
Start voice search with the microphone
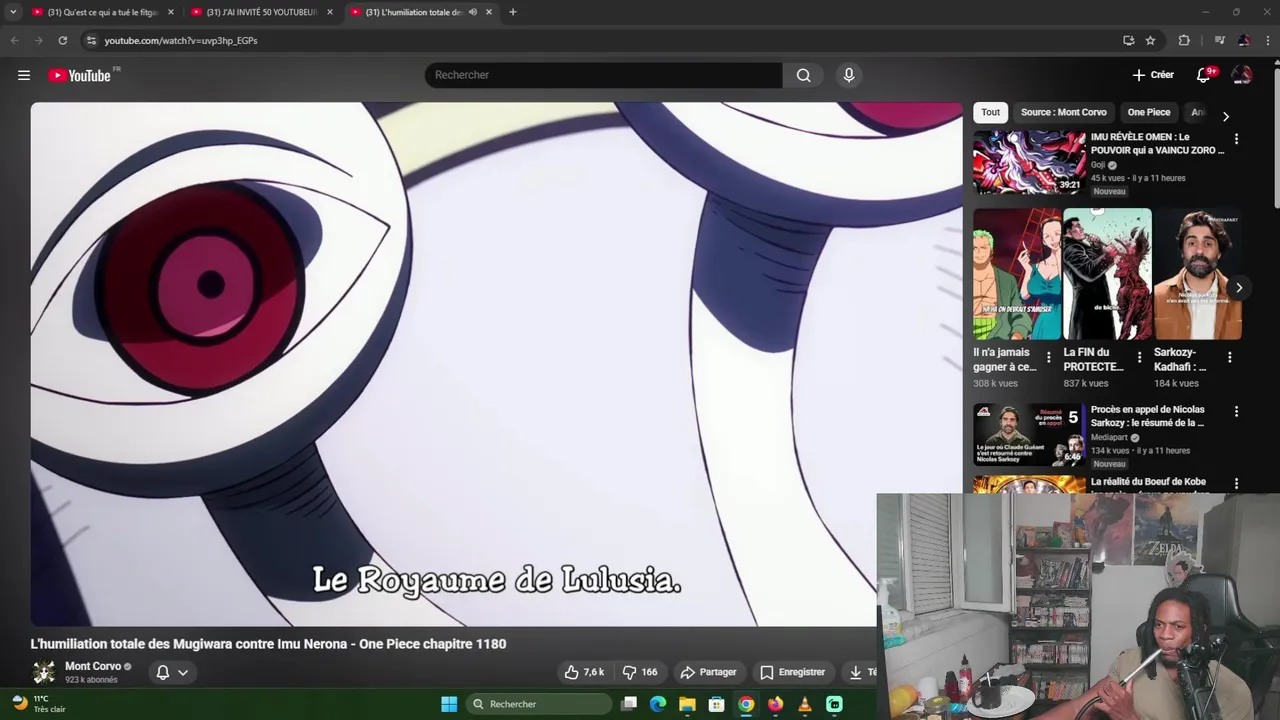pyautogui.click(x=849, y=75)
